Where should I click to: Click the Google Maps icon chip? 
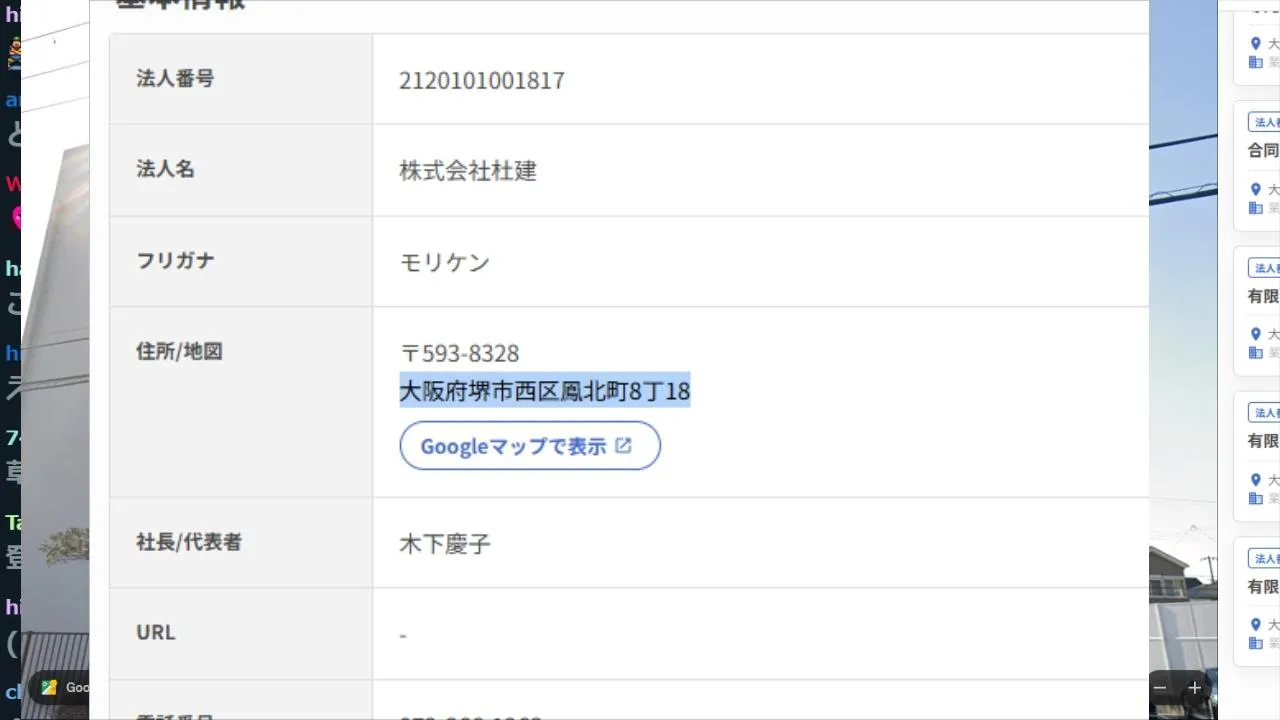click(x=50, y=687)
